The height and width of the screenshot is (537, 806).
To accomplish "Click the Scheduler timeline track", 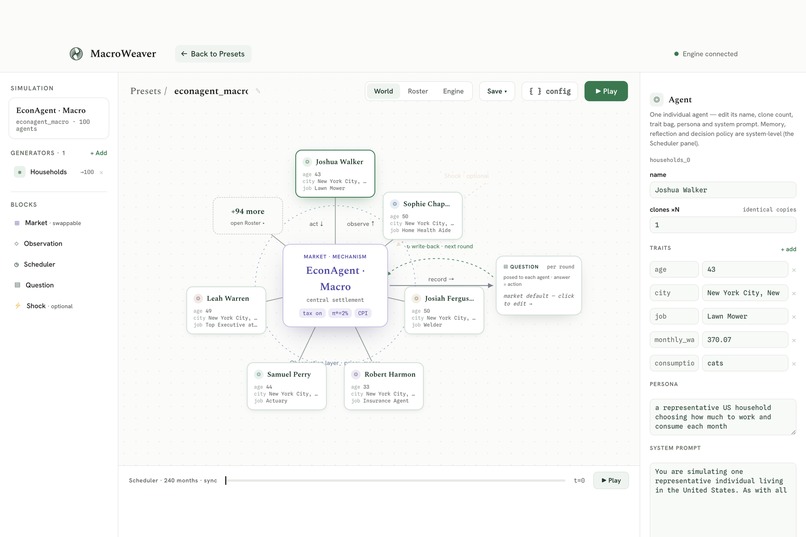I will (x=395, y=480).
